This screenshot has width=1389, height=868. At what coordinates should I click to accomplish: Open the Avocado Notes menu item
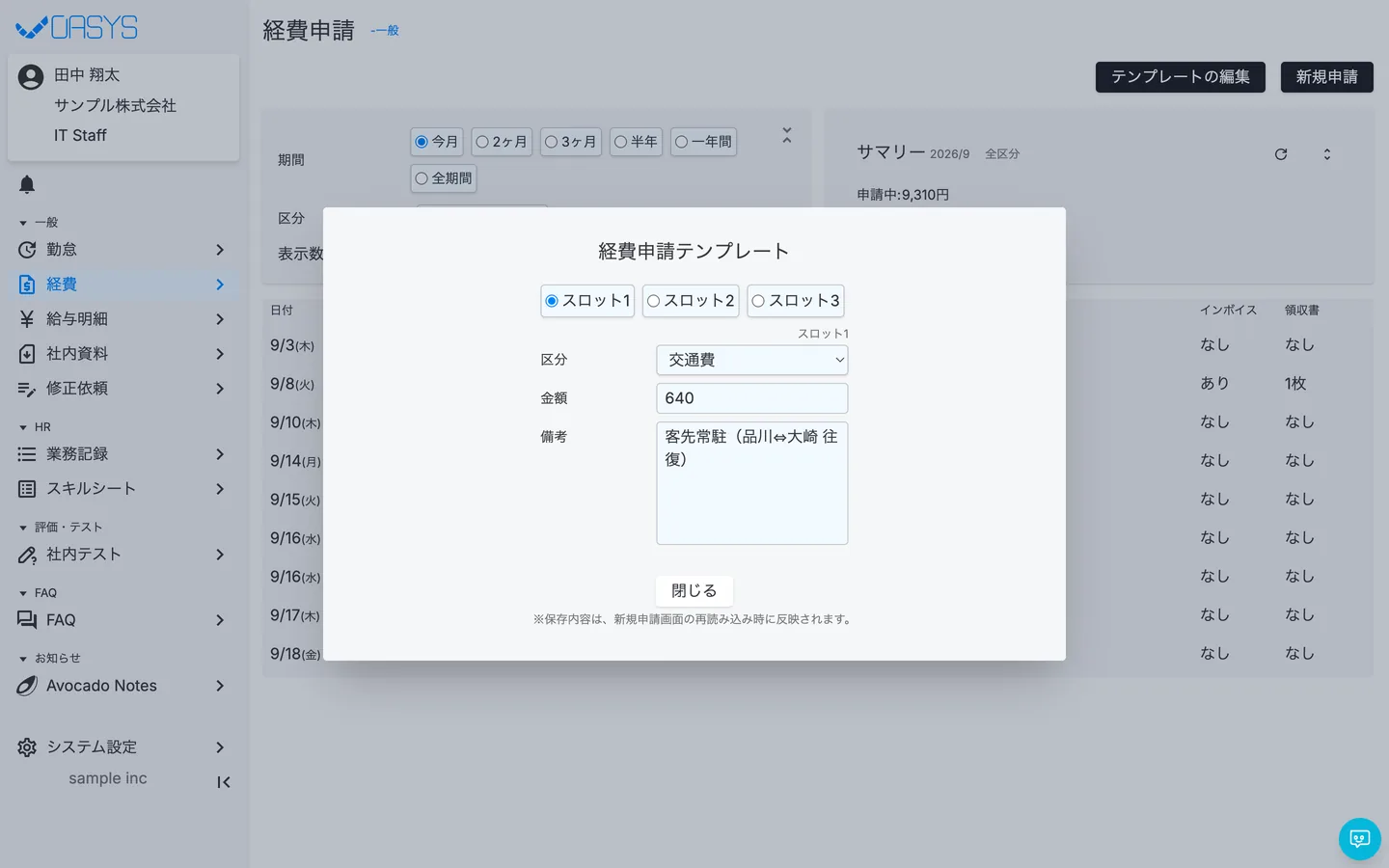tap(123, 686)
